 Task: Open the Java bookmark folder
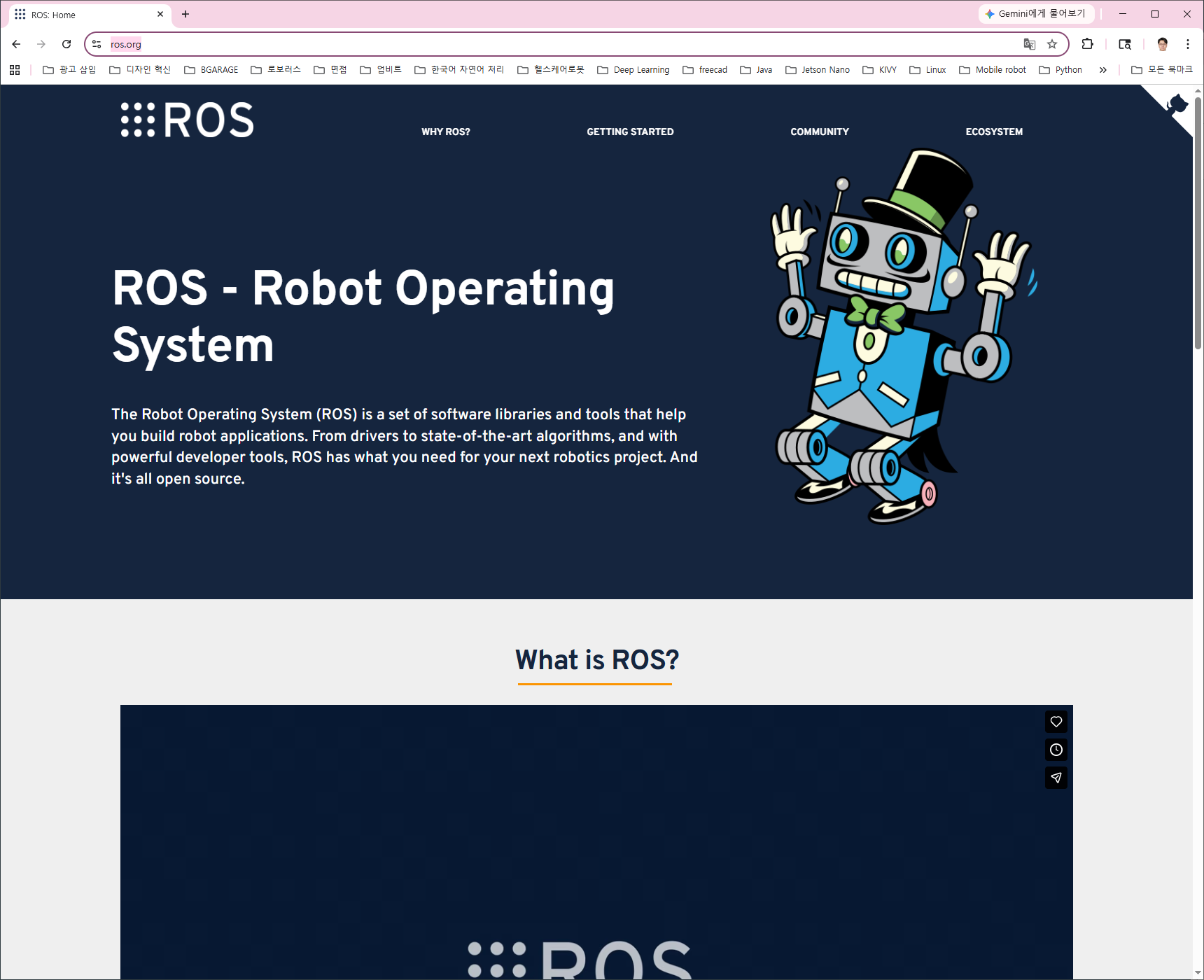(x=756, y=70)
